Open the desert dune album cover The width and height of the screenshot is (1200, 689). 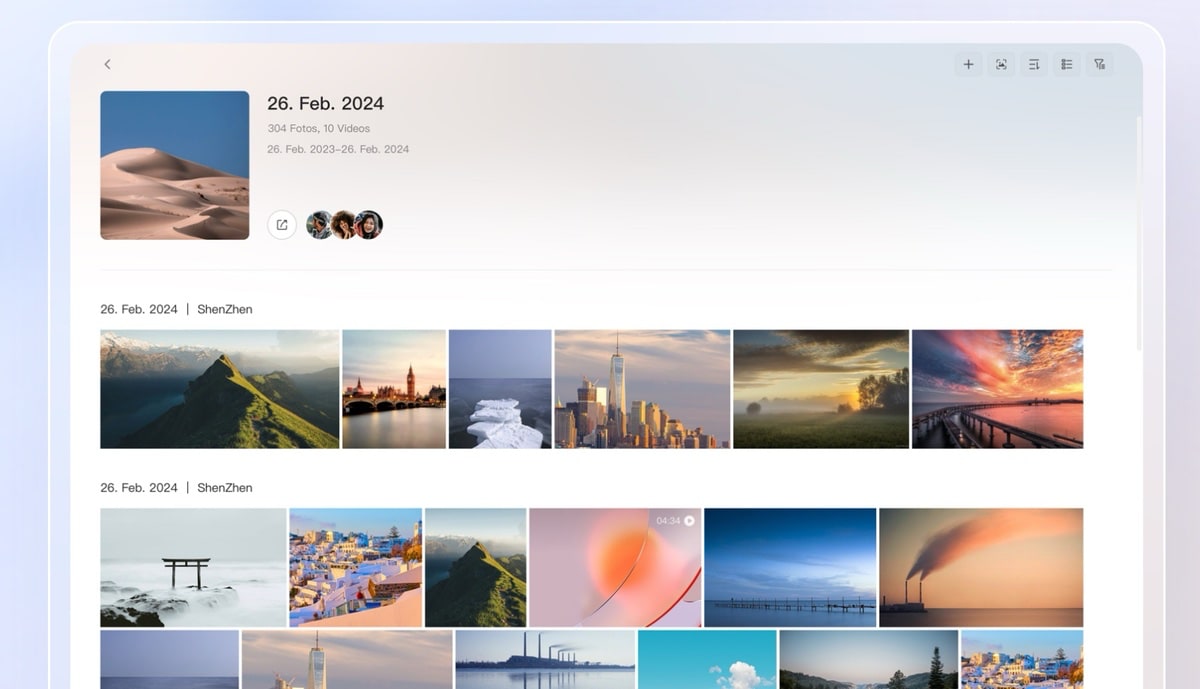[x=175, y=165]
